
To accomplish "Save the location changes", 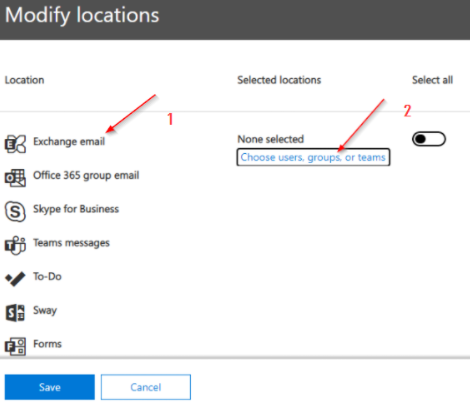I will tap(50, 387).
